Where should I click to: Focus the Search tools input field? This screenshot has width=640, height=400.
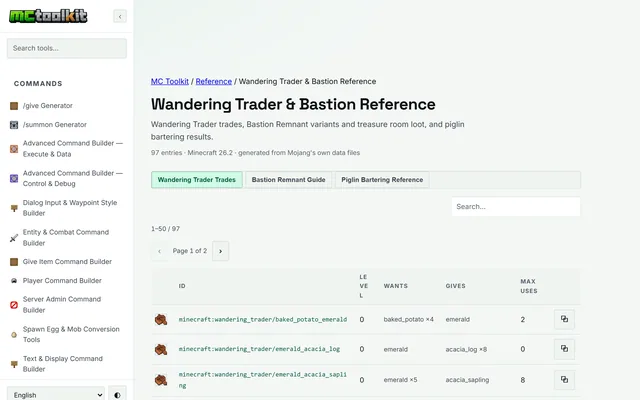[x=67, y=48]
